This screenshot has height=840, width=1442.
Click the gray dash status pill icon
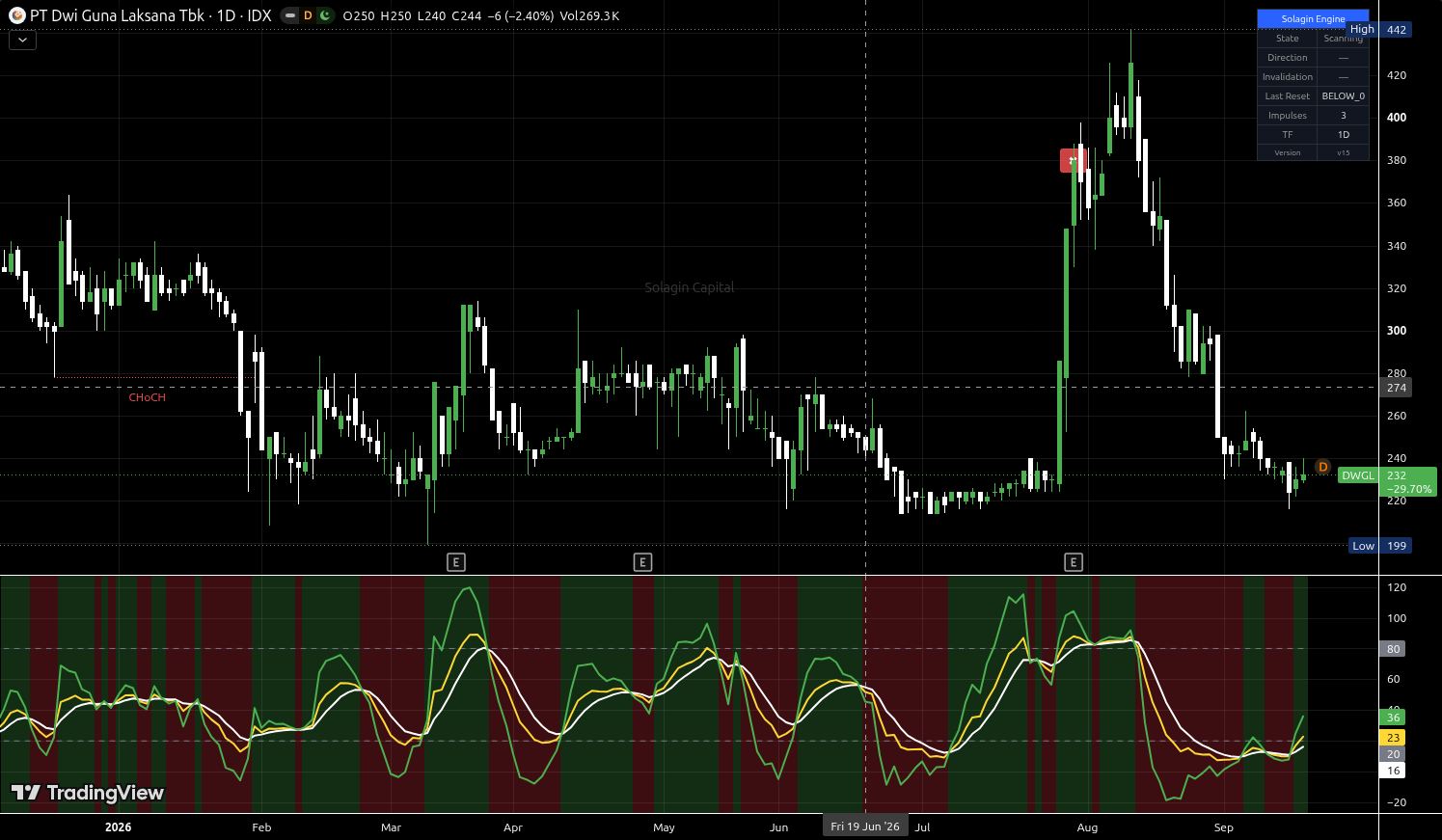(x=290, y=15)
